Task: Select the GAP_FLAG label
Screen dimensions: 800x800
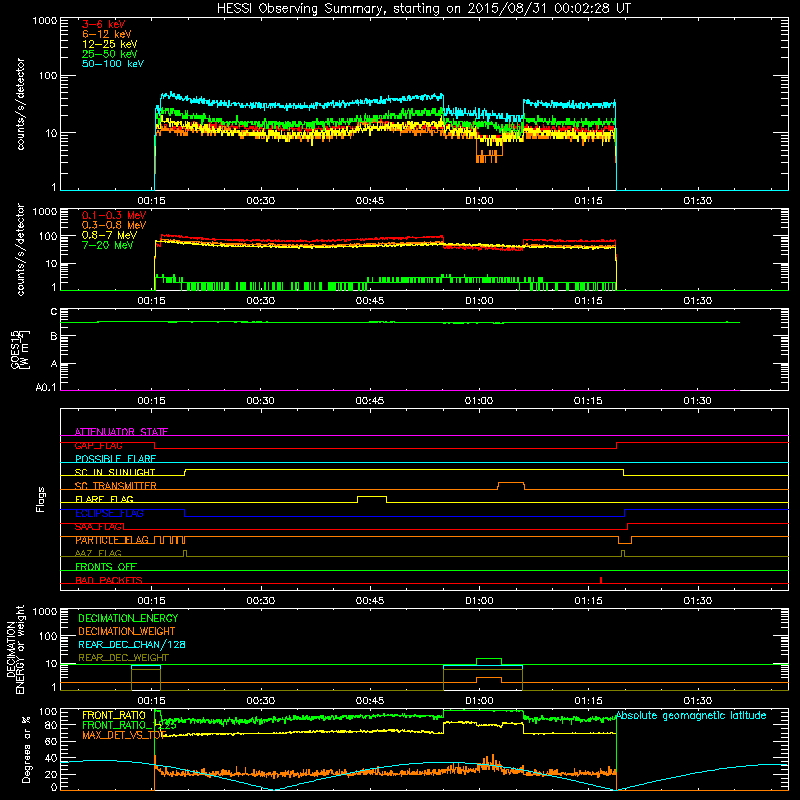Action: click(x=98, y=445)
